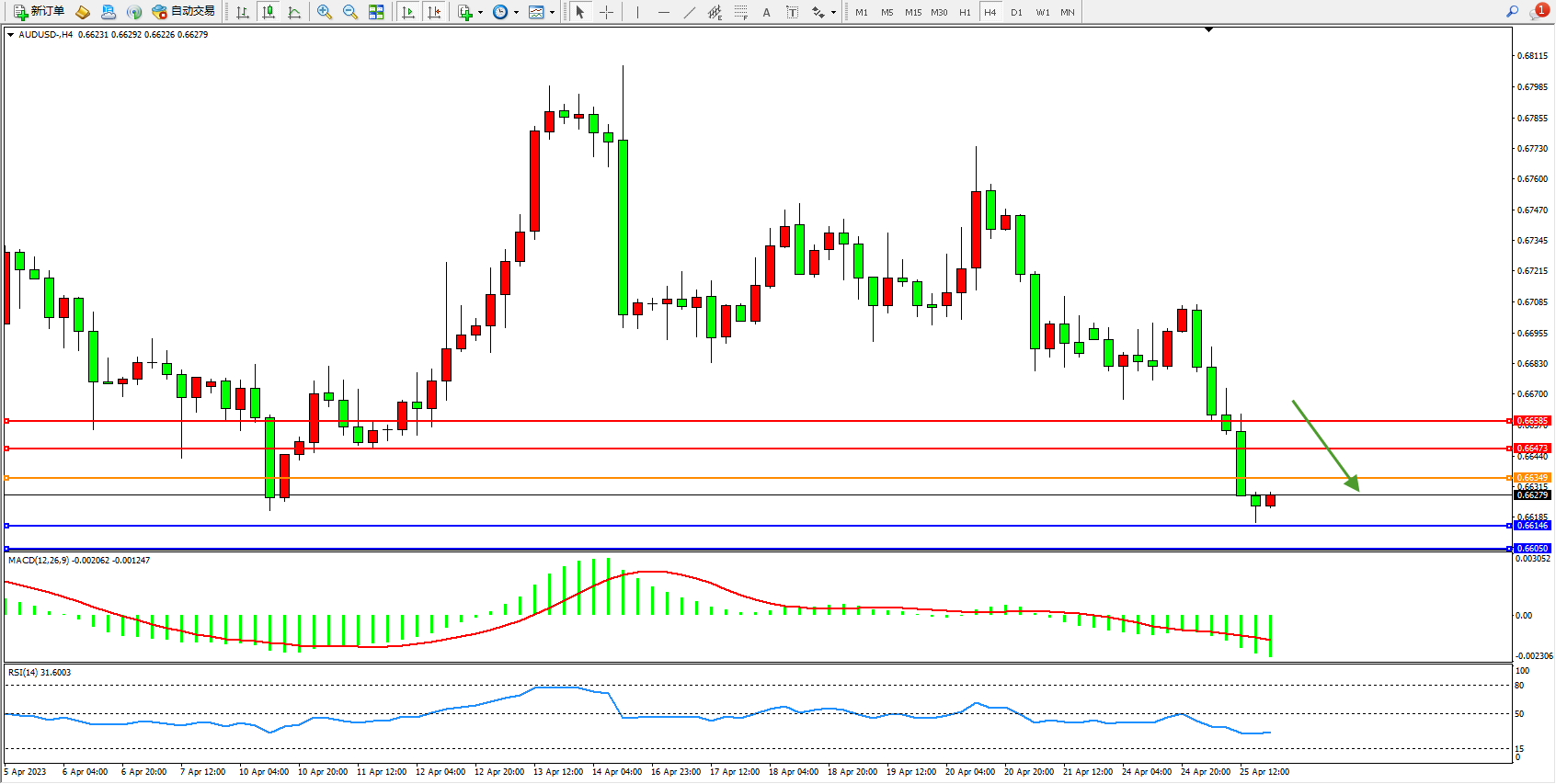Tile chart windows with grid icon
Screen dimensions: 1556x784
(376, 12)
